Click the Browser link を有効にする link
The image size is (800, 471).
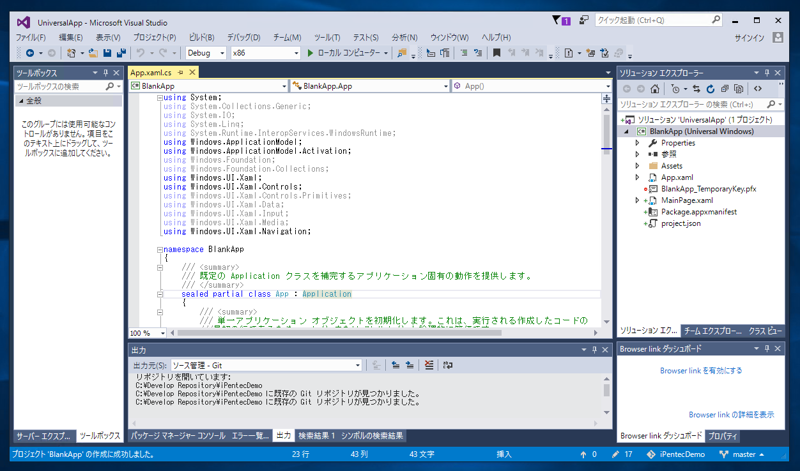(701, 371)
